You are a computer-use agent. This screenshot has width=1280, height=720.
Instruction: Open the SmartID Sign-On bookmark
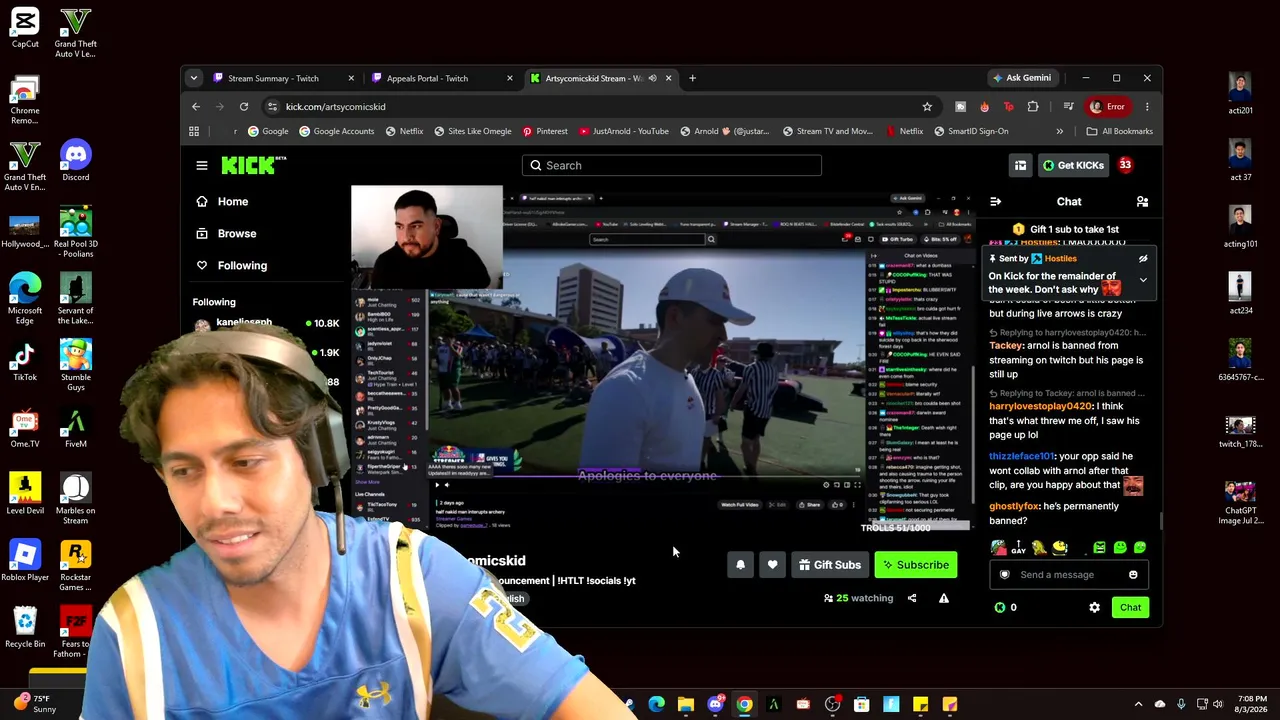(970, 131)
